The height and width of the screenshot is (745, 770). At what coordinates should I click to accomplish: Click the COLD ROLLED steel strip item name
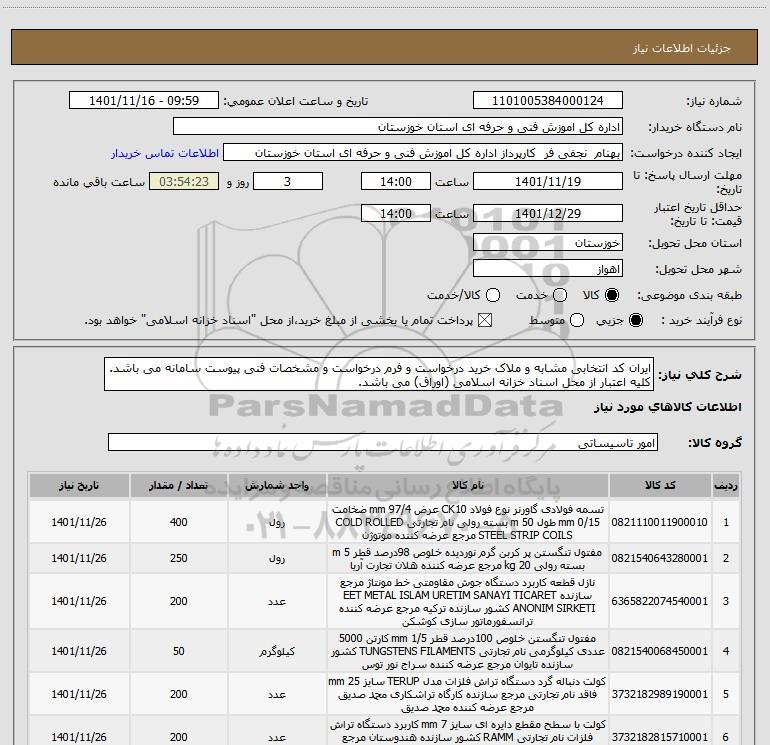click(x=468, y=522)
